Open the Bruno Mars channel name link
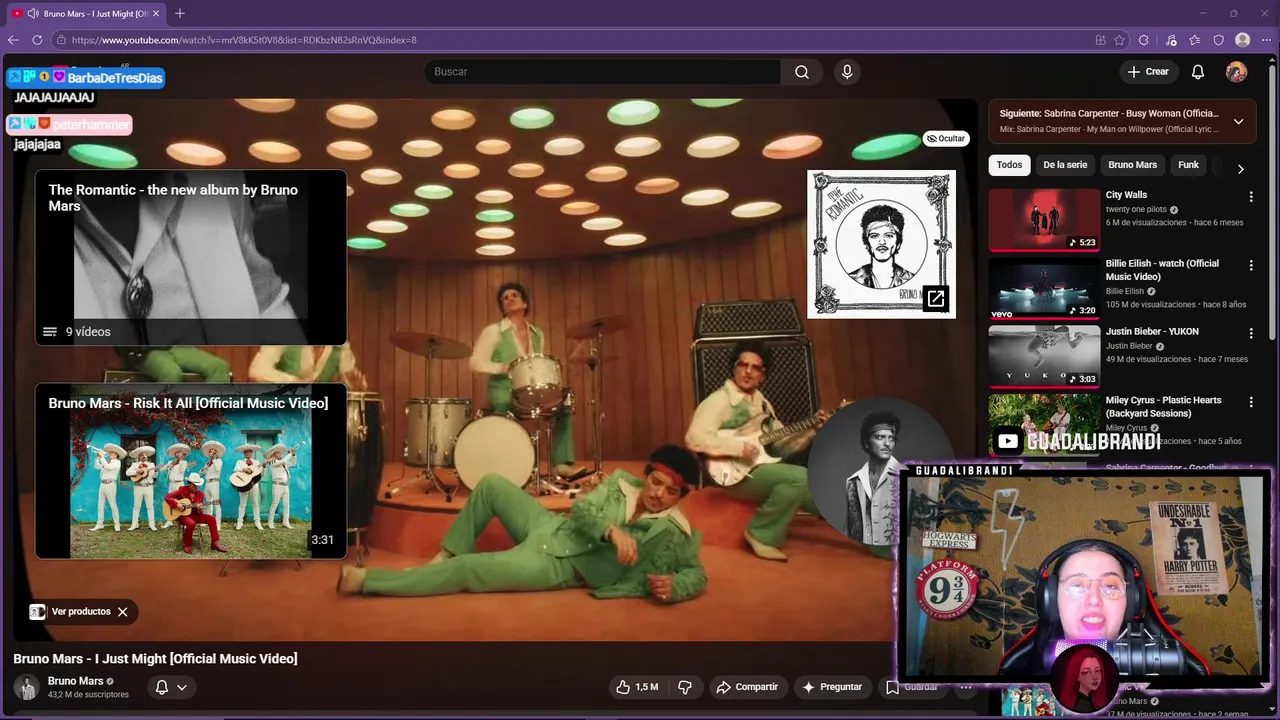Screen dimensions: 1280x720 (x=76, y=681)
